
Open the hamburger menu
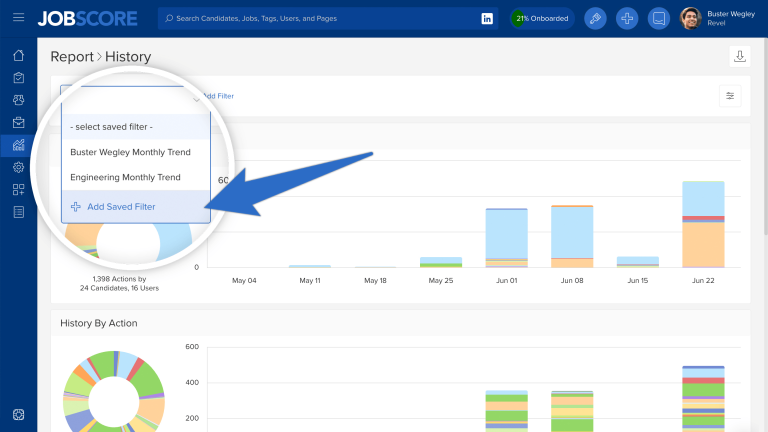[19, 18]
